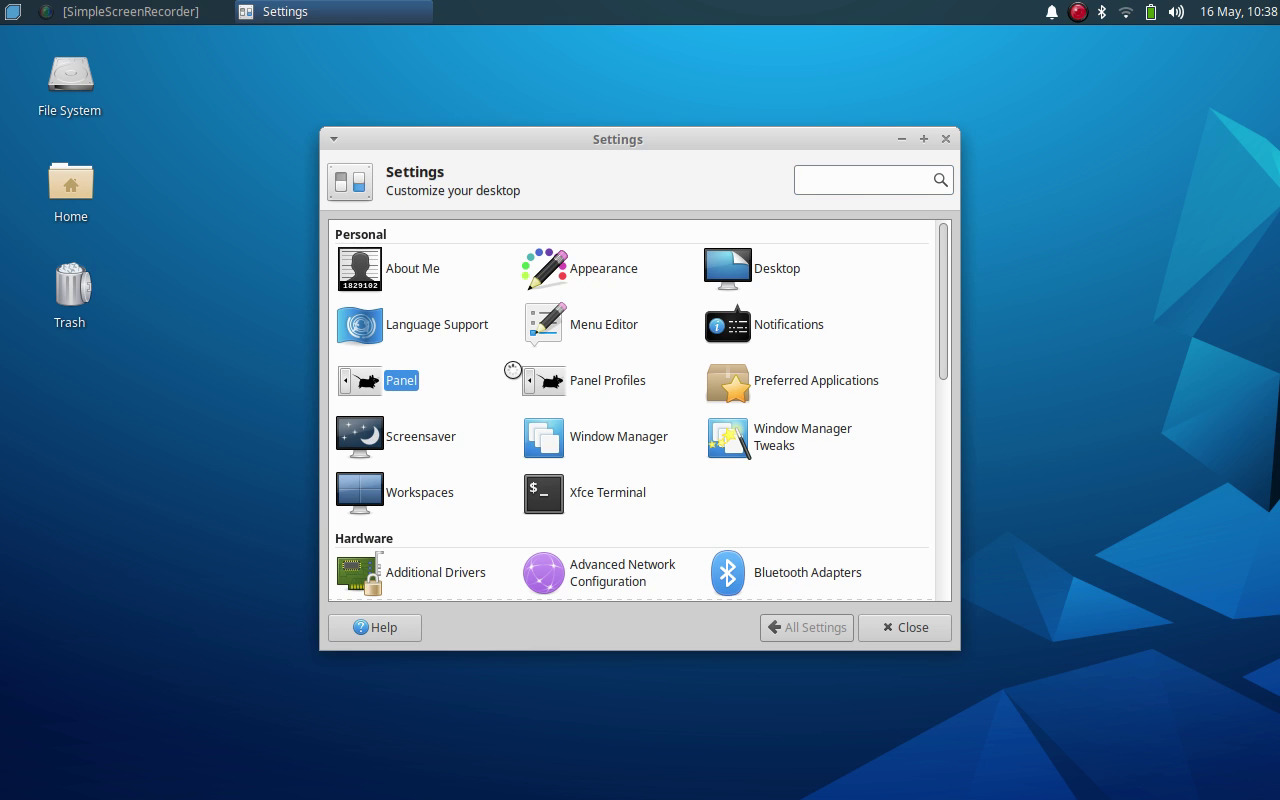
Task: Open the Whisker applications menu in panel
Action: (x=13, y=12)
